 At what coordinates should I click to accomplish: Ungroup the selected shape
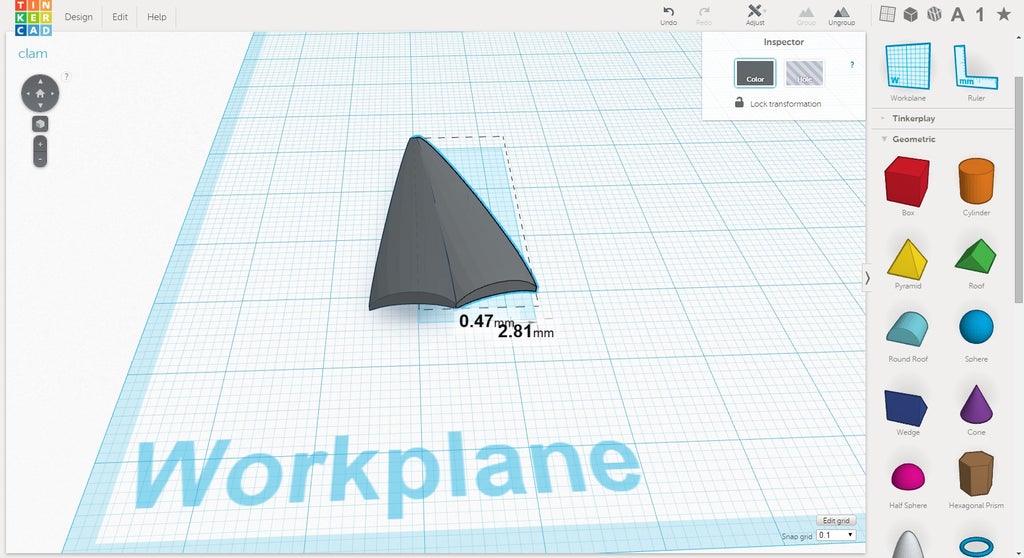[841, 16]
